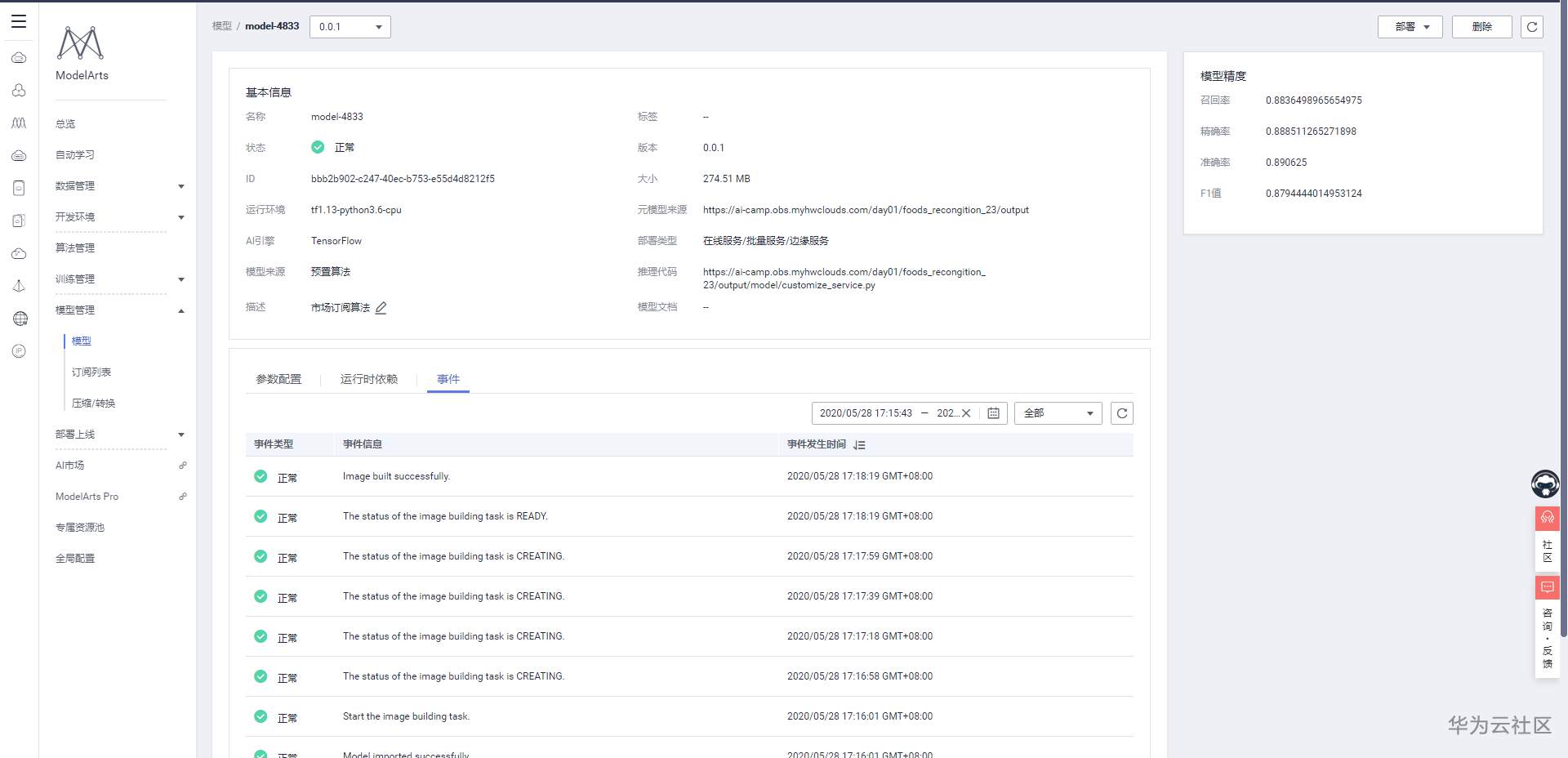1568x758 pixels.
Task: Click the AI引擎 value TensorFlow
Action: 336,241
